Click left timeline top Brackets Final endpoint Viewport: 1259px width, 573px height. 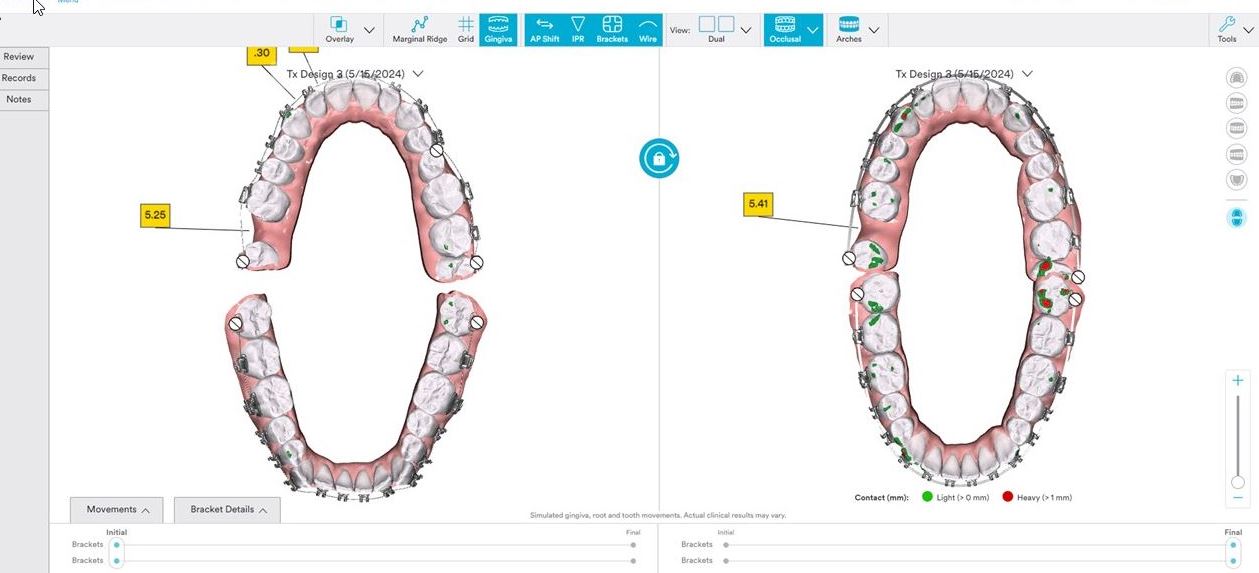click(x=633, y=545)
